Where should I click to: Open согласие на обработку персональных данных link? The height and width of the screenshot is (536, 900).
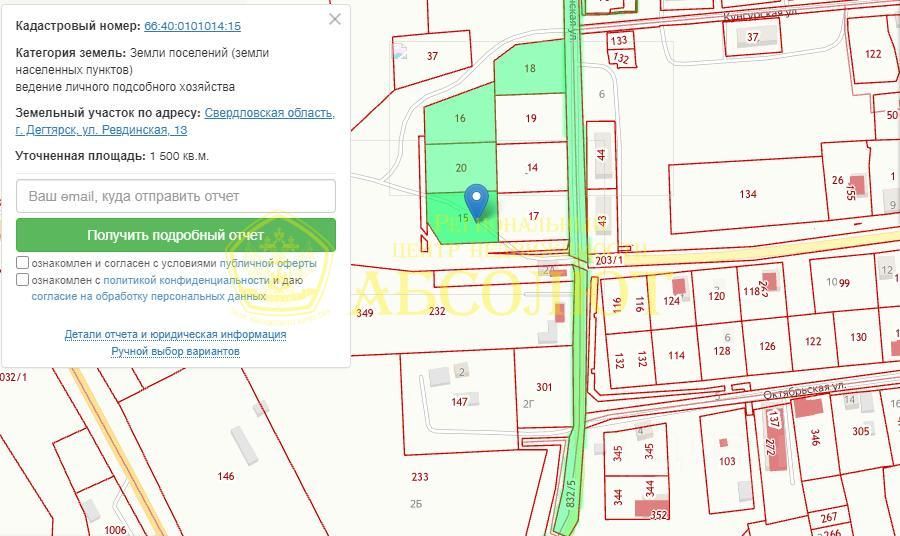(149, 296)
